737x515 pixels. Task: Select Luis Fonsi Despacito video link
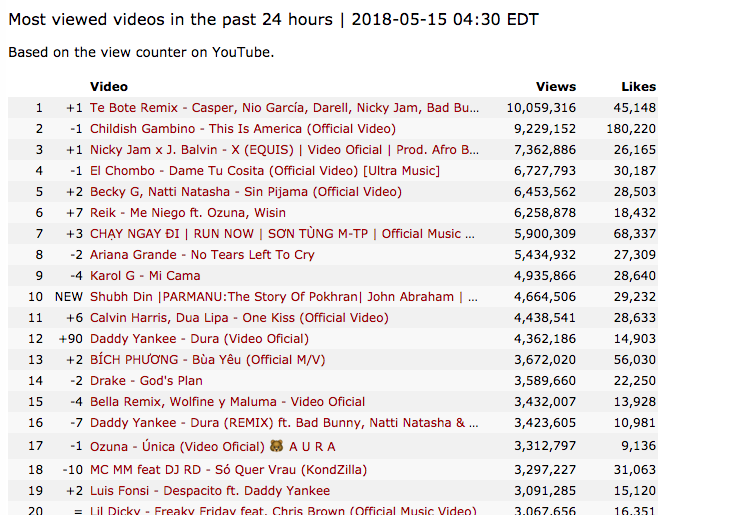point(210,491)
